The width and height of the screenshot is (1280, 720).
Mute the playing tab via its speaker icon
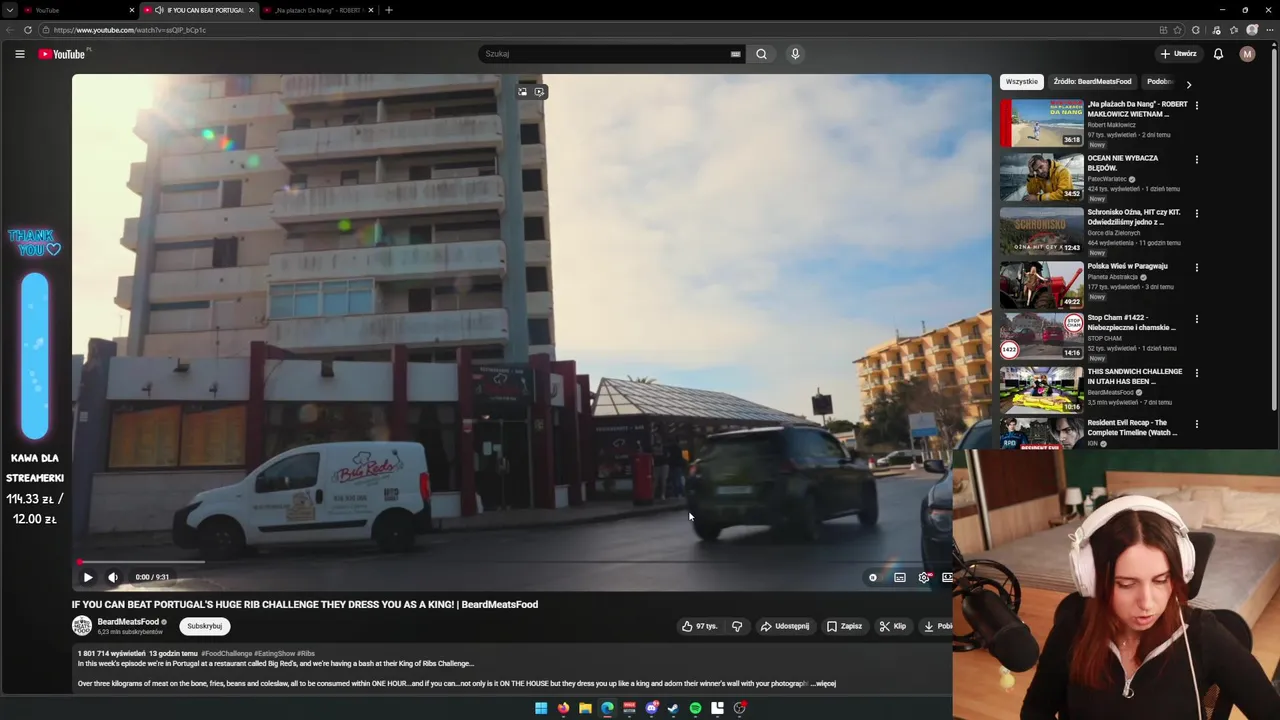159,10
